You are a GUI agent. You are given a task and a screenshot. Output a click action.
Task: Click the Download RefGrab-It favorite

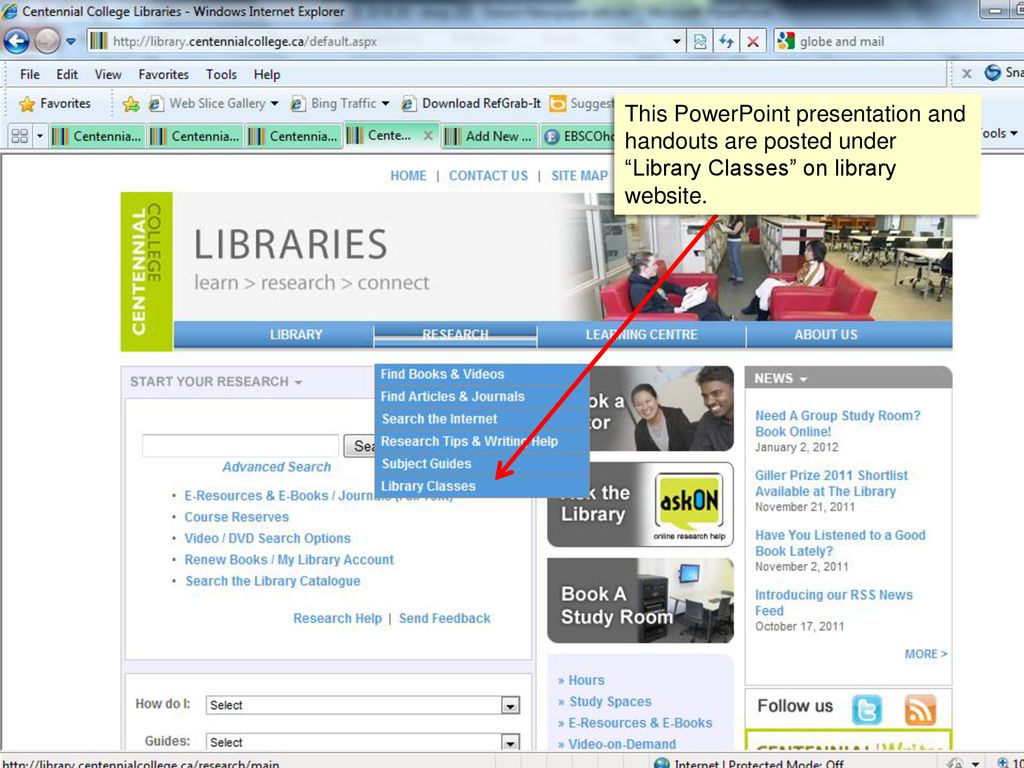(471, 103)
